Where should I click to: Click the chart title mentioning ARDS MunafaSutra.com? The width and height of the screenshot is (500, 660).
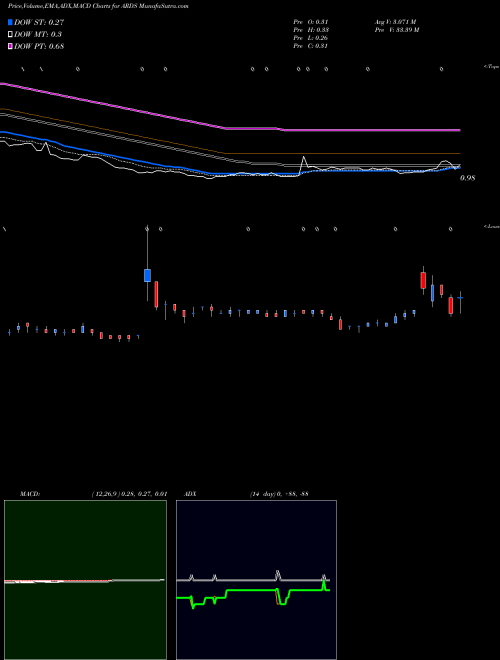click(98, 6)
